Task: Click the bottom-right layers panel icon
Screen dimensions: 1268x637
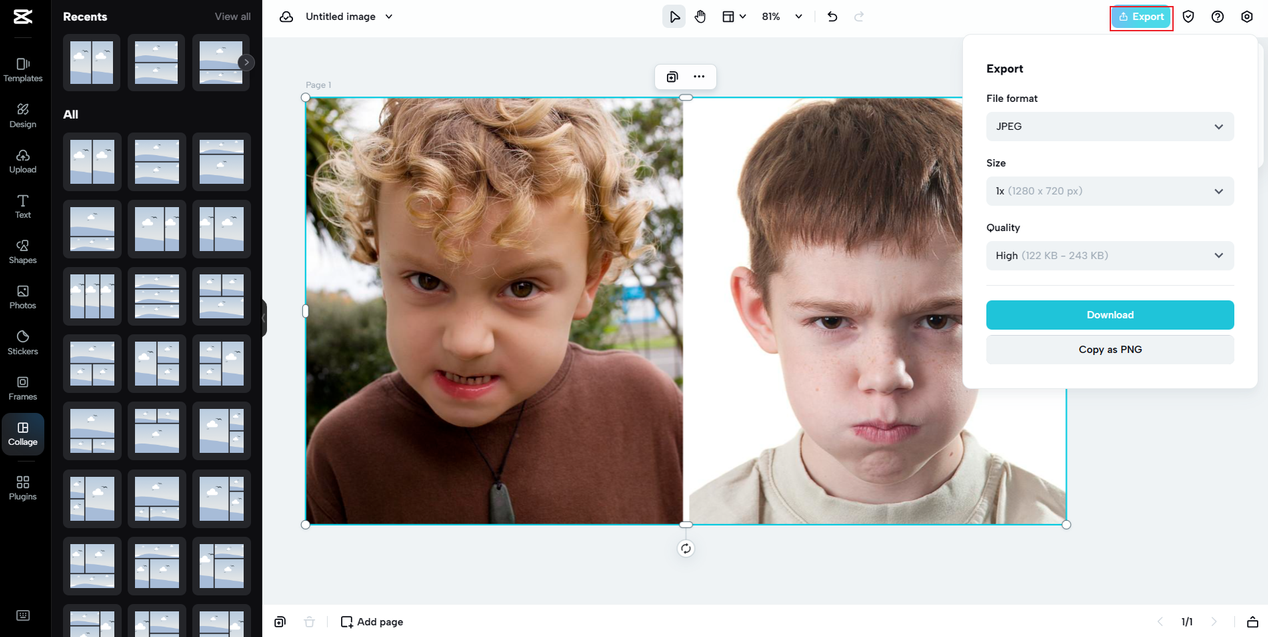Action: pyautogui.click(x=1252, y=622)
